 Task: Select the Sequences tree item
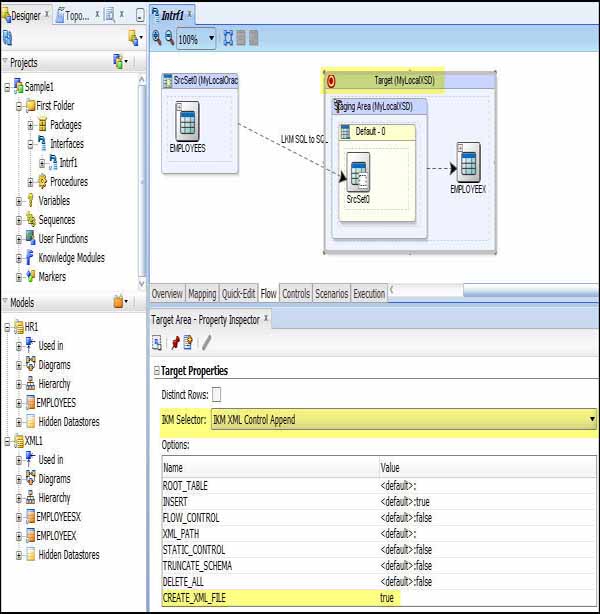pyautogui.click(x=57, y=220)
